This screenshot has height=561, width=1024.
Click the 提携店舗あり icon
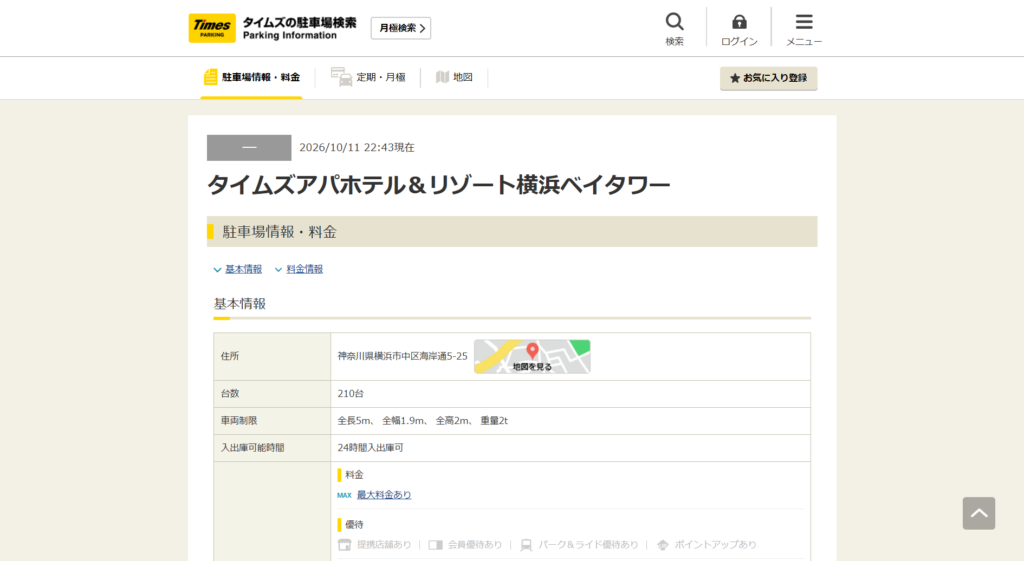[x=344, y=545]
